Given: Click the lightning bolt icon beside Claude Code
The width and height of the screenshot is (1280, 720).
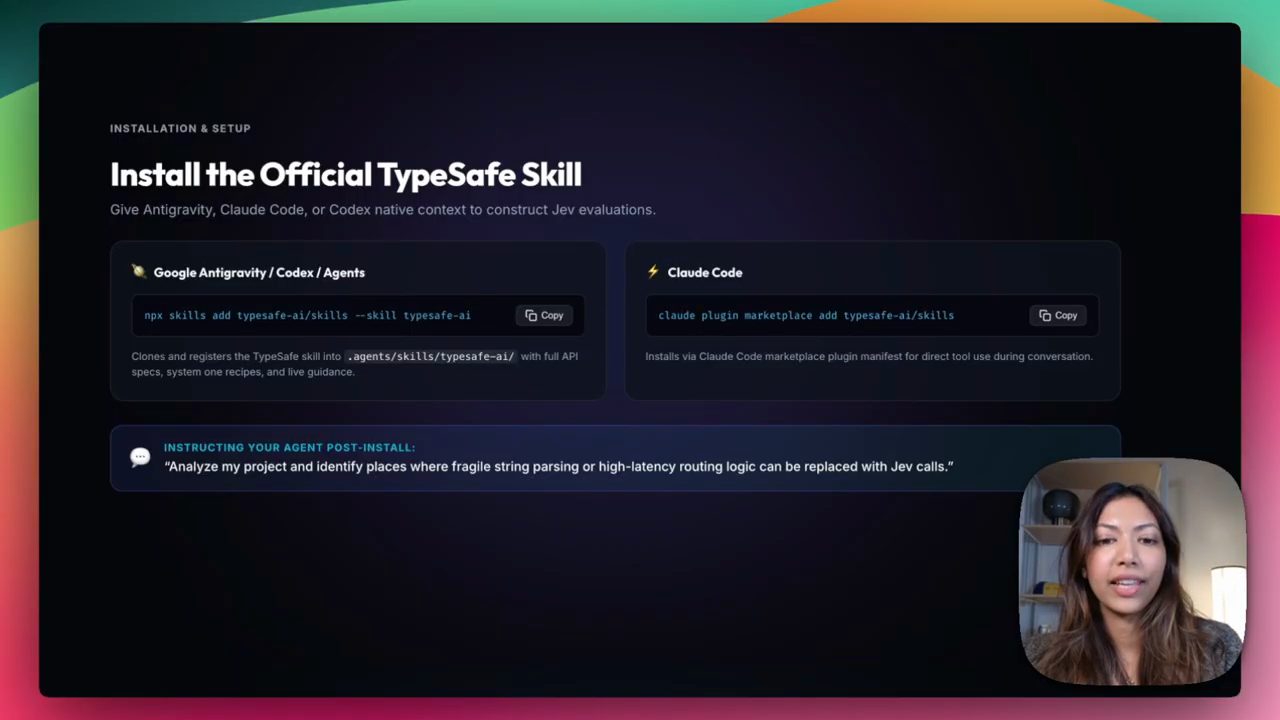Looking at the screenshot, I should (x=653, y=271).
